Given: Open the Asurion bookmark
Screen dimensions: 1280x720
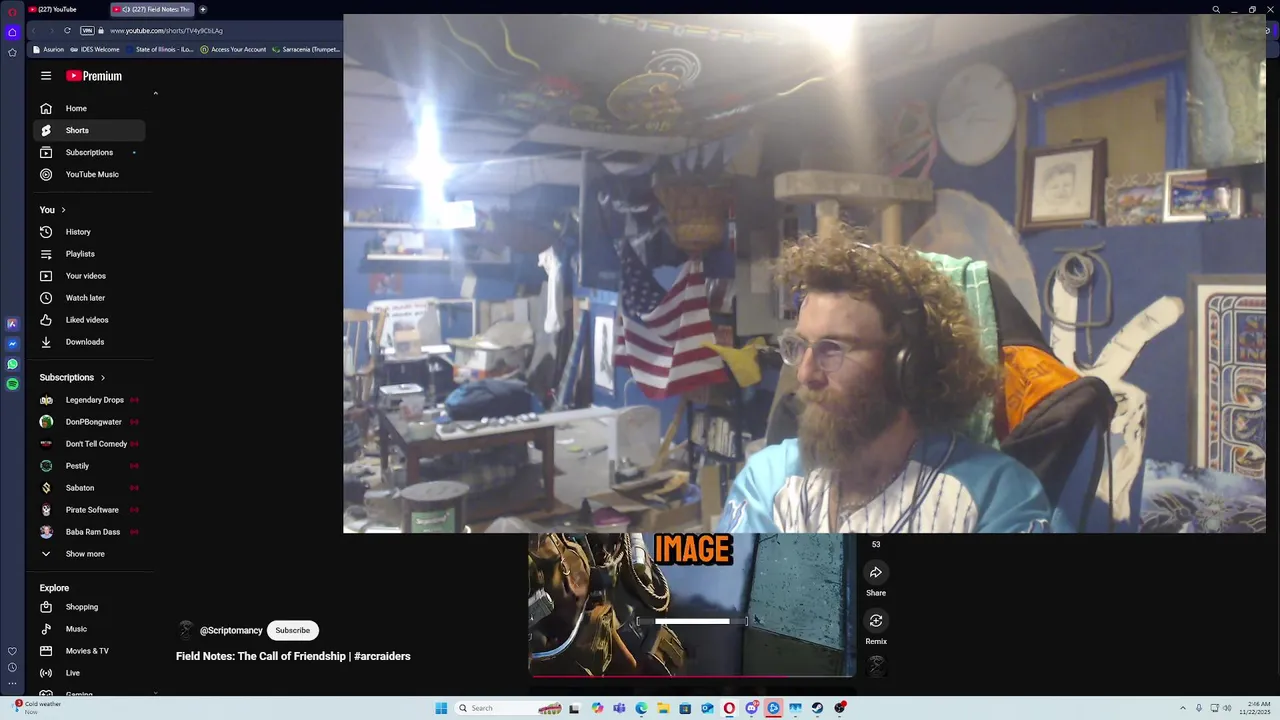Looking at the screenshot, I should tap(49, 49).
